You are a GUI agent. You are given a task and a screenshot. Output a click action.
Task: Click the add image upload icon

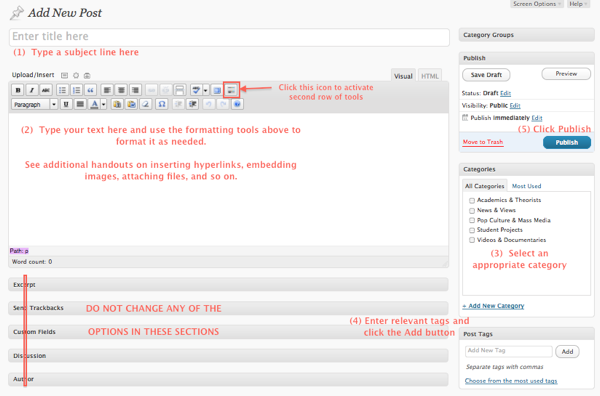[64, 75]
